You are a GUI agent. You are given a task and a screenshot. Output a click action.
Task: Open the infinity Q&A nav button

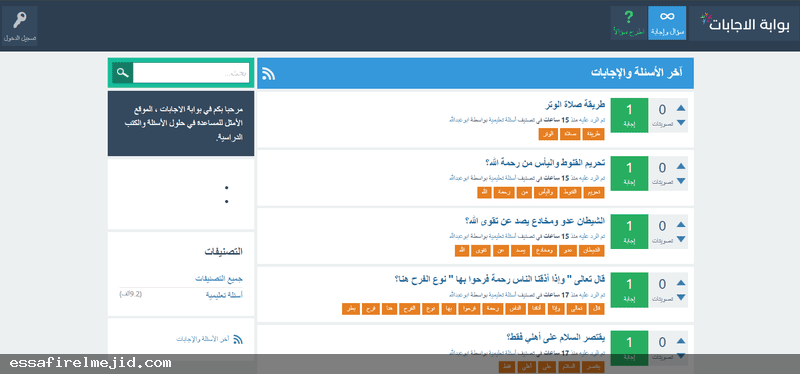667,23
